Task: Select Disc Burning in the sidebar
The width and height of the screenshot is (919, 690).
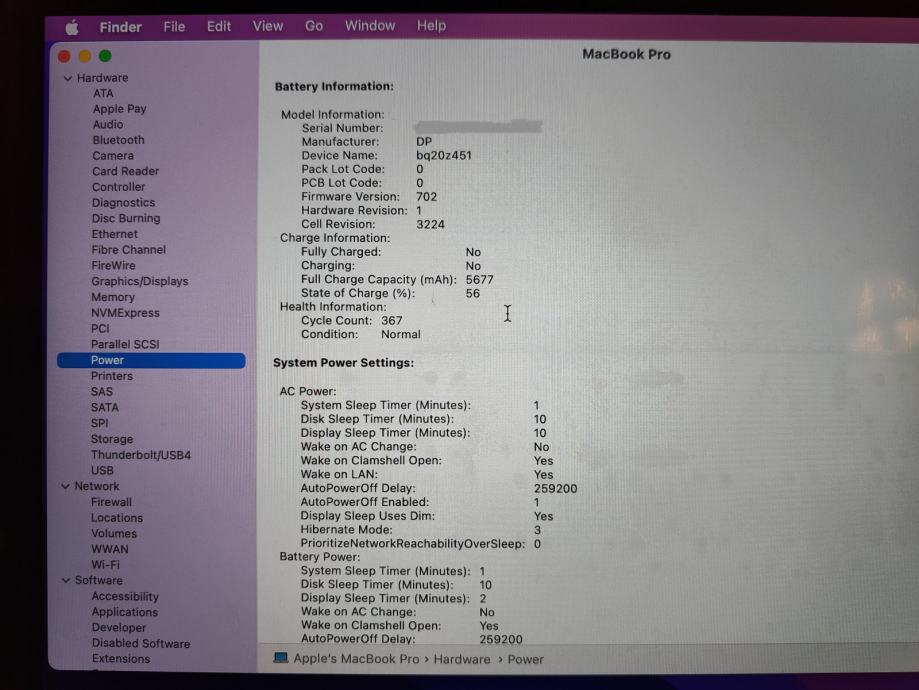Action: point(126,218)
